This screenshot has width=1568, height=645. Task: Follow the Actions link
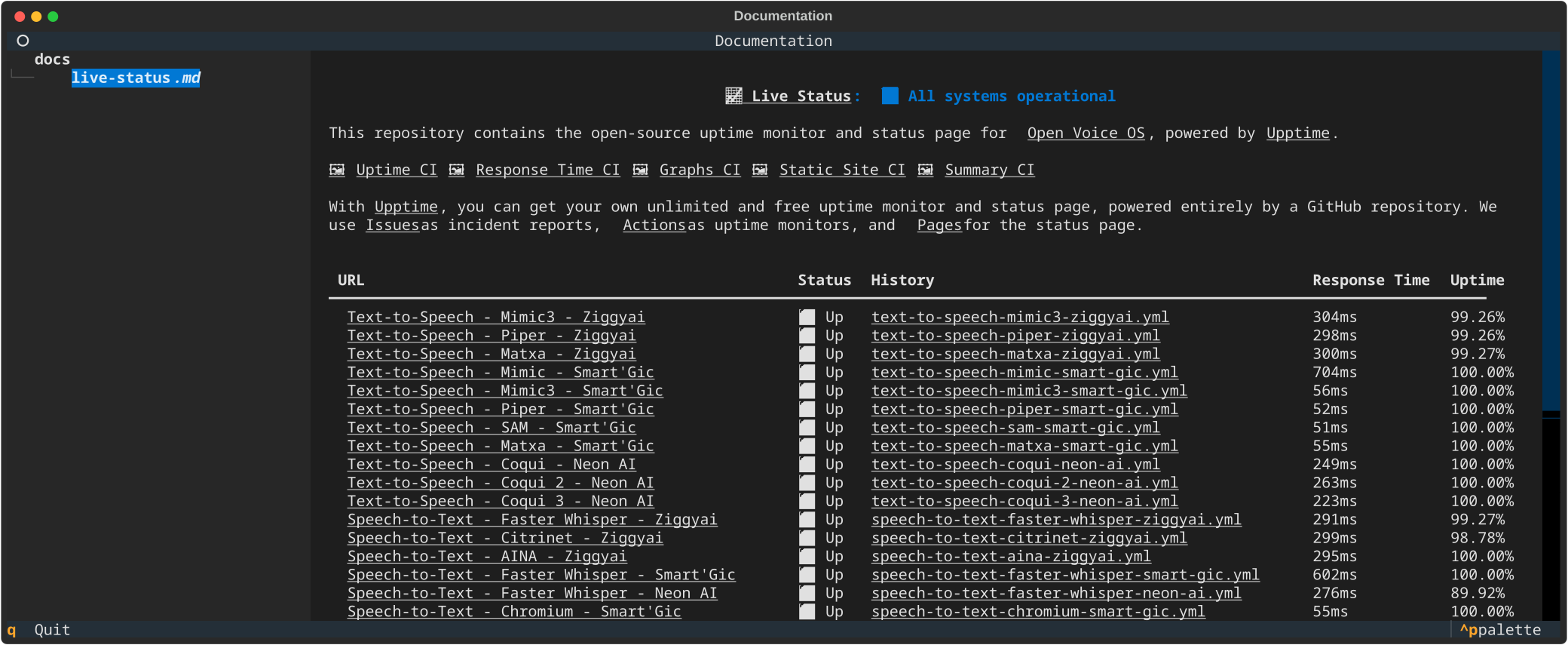(x=654, y=225)
